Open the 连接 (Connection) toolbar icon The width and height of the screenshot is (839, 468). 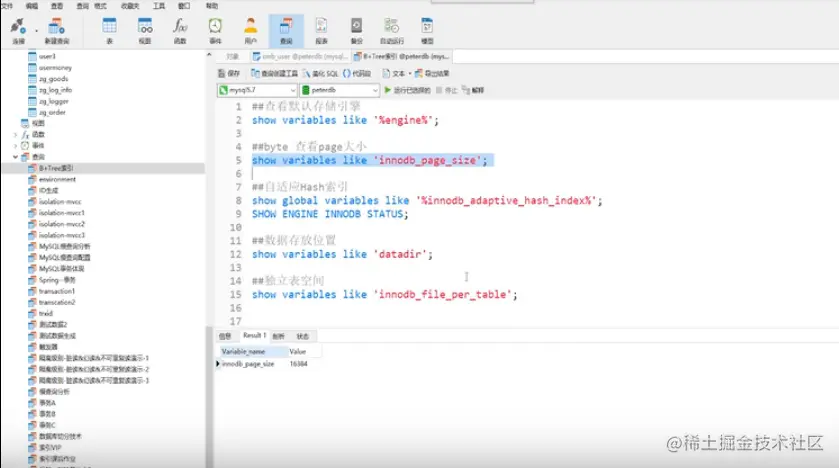pos(18,30)
